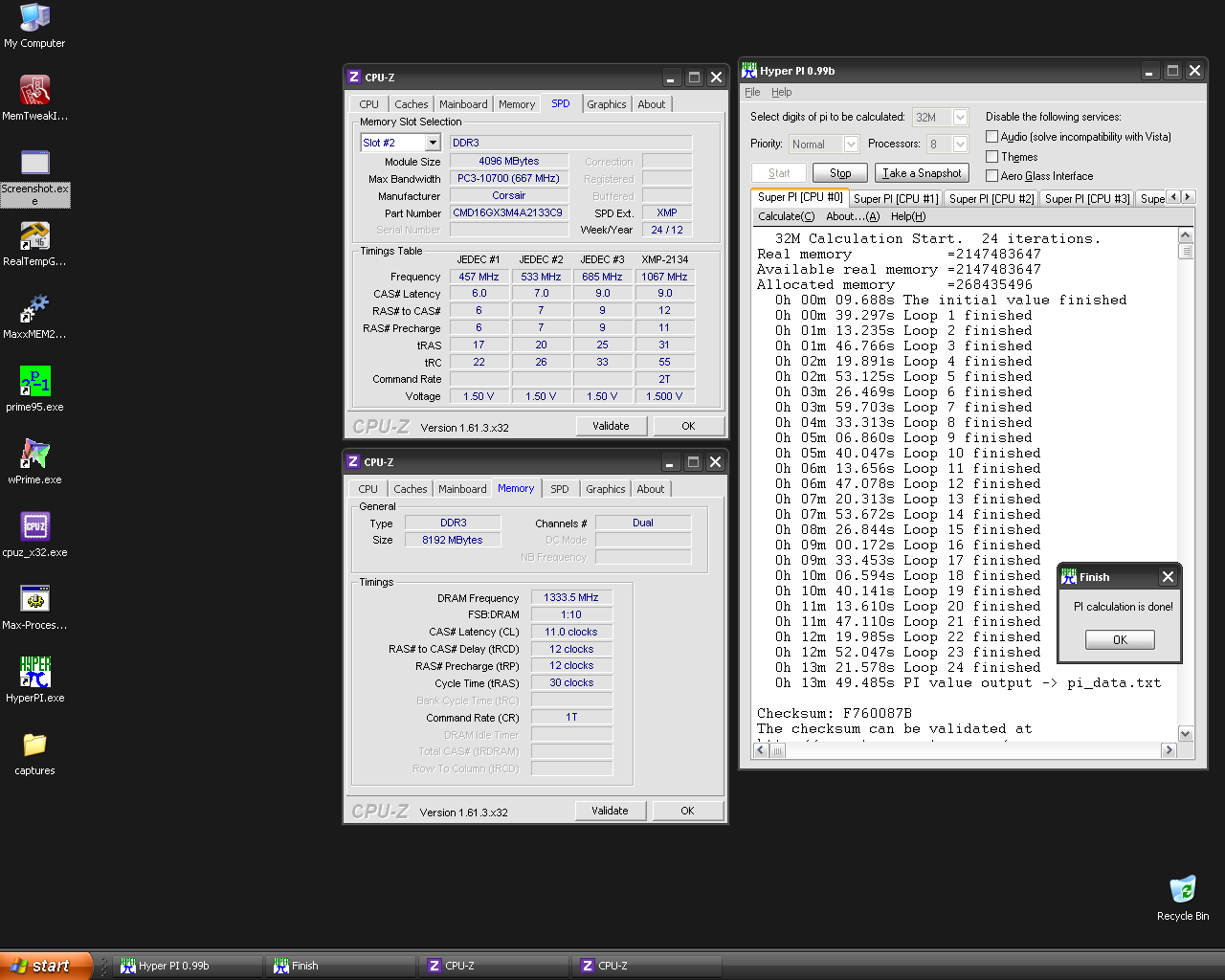Open cpuz_x32.exe desktop icon
The image size is (1225, 980).
click(34, 535)
